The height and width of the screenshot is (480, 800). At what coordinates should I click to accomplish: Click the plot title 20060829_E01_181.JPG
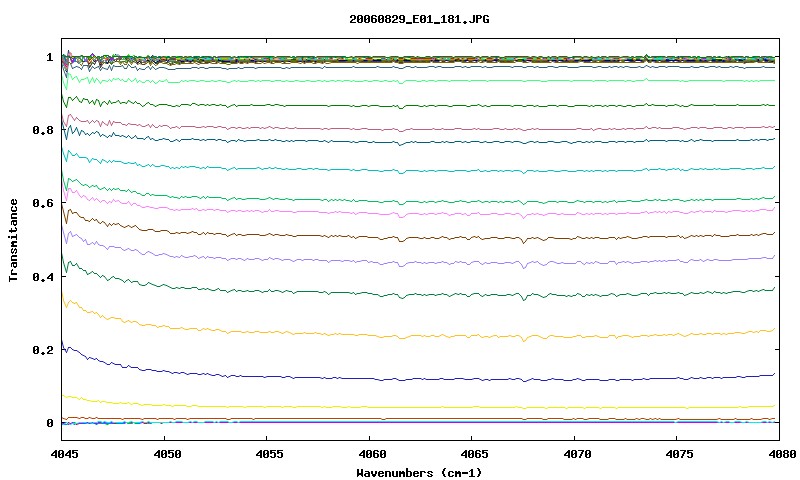(x=419, y=19)
